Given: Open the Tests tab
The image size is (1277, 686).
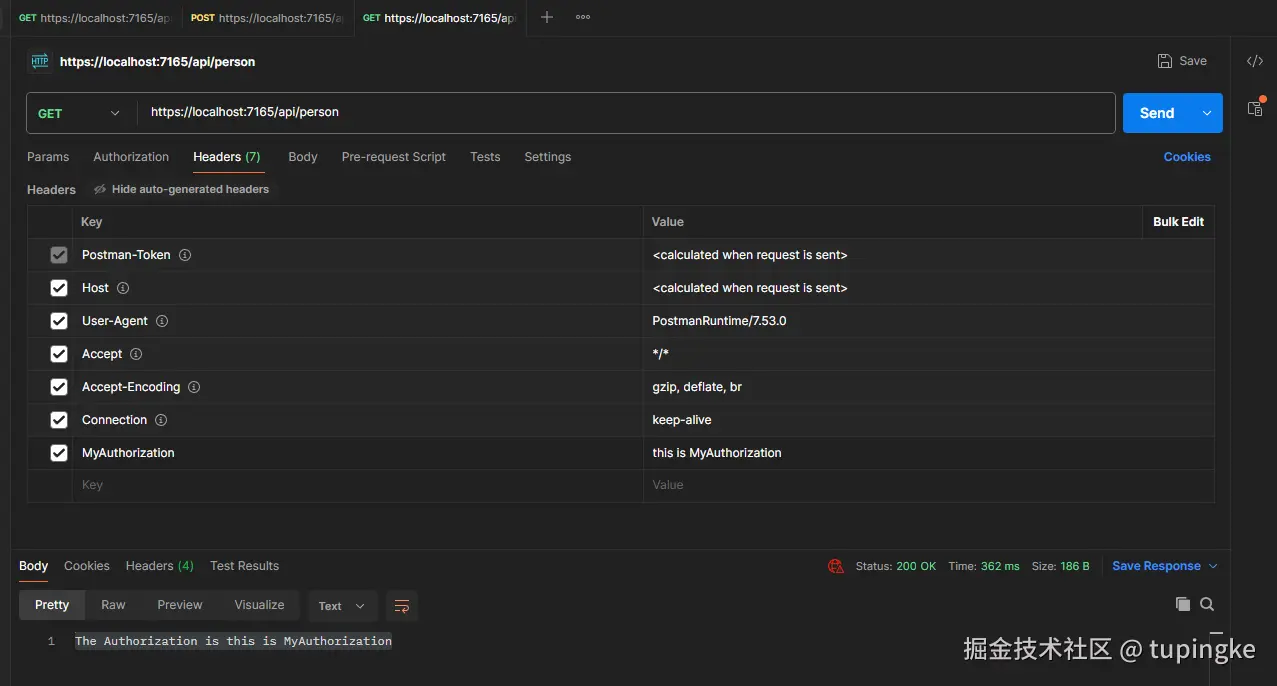Looking at the screenshot, I should 485,157.
